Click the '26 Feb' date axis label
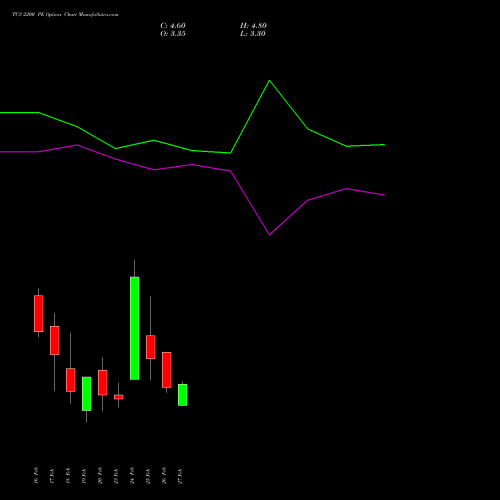The image size is (500, 500). [164, 476]
